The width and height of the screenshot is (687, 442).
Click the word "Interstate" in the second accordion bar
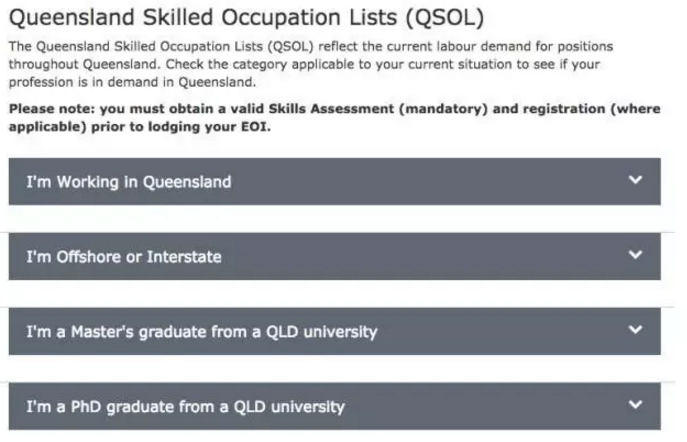[x=184, y=257]
